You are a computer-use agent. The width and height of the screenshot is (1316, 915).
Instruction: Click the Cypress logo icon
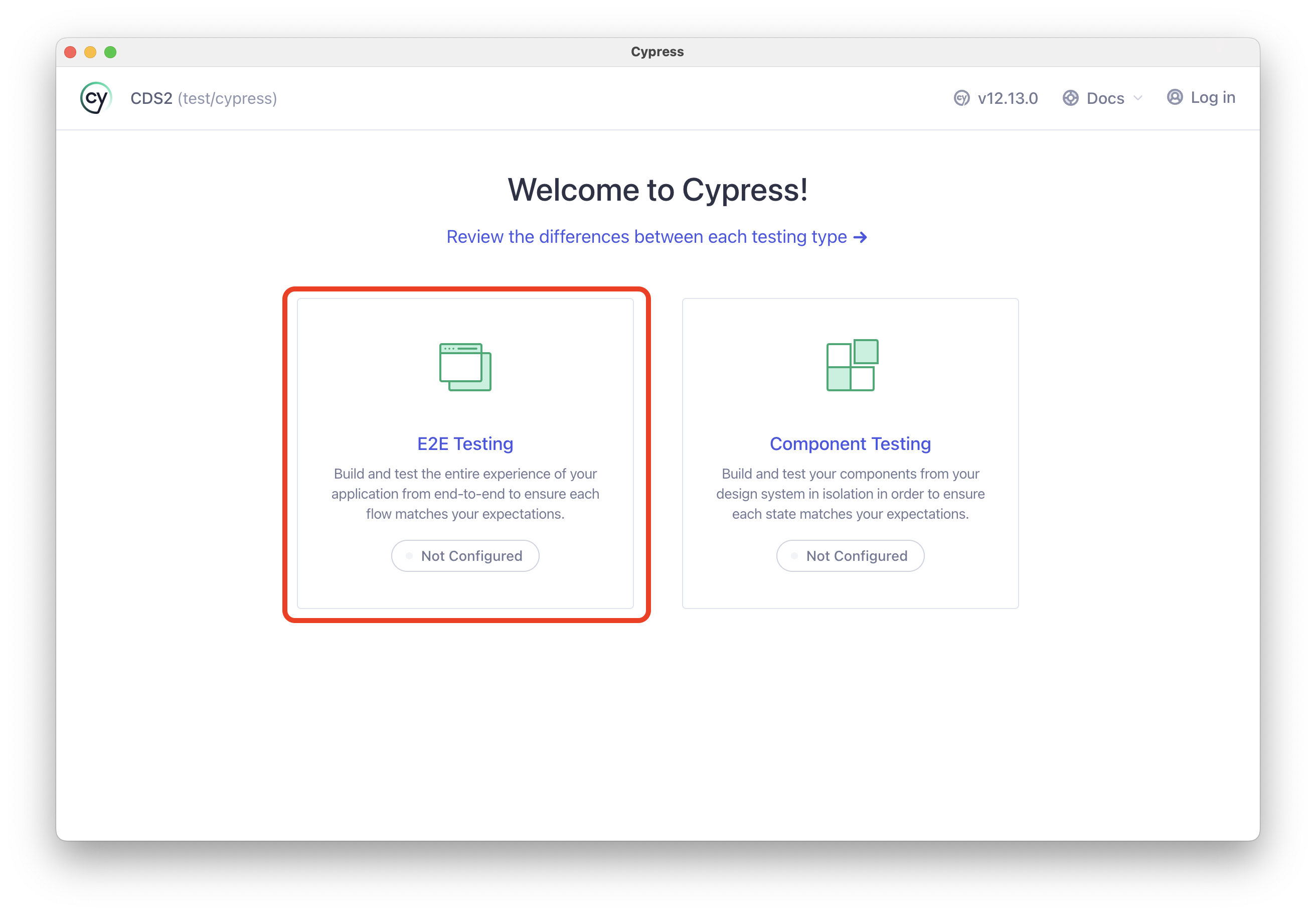tap(96, 98)
